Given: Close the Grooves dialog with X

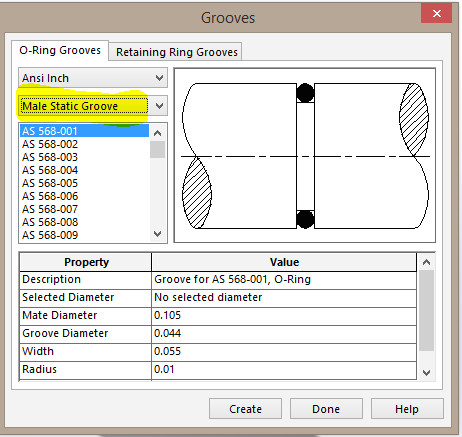Looking at the screenshot, I should tap(436, 13).
